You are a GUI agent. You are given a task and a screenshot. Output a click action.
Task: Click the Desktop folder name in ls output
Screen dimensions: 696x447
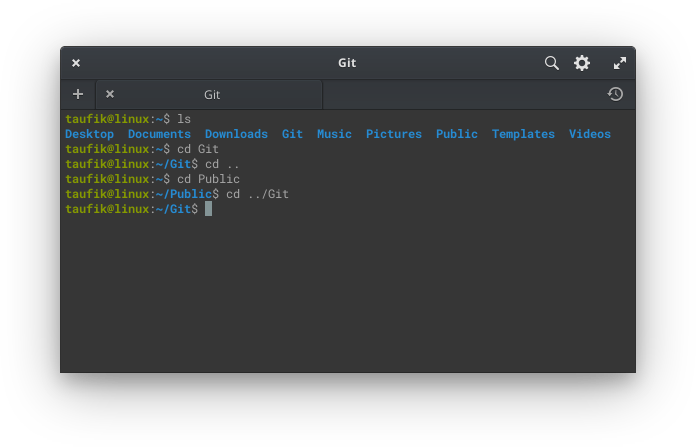coord(90,134)
